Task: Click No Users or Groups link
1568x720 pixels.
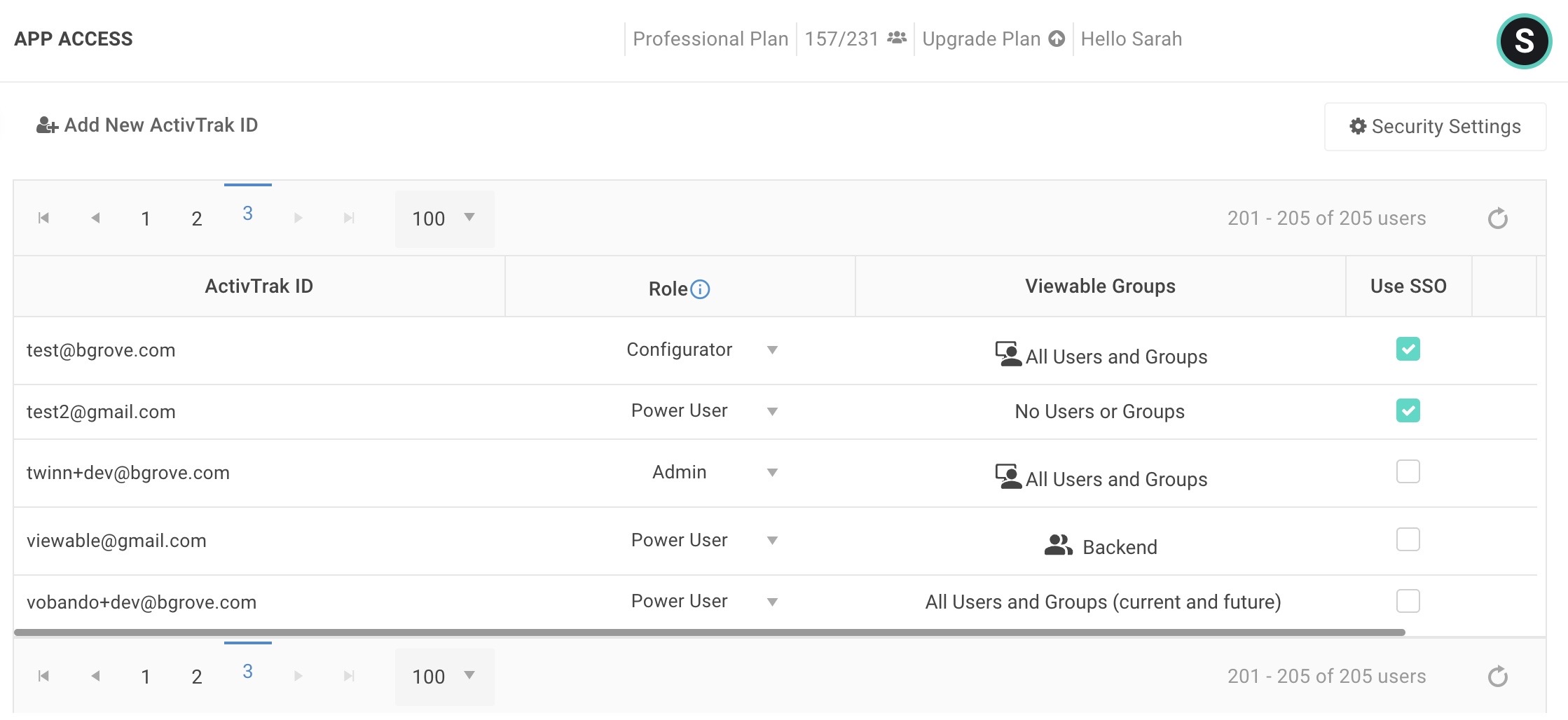Action: 1099,411
